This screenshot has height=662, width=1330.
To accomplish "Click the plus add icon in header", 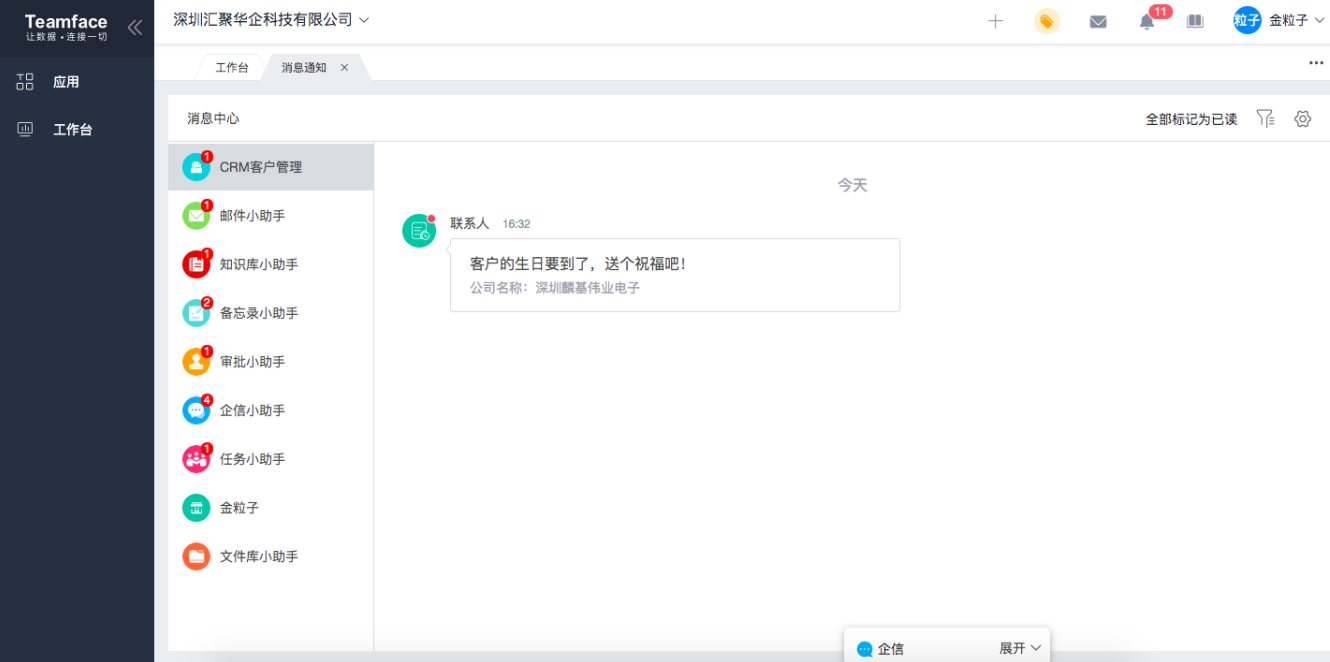I will coord(995,21).
